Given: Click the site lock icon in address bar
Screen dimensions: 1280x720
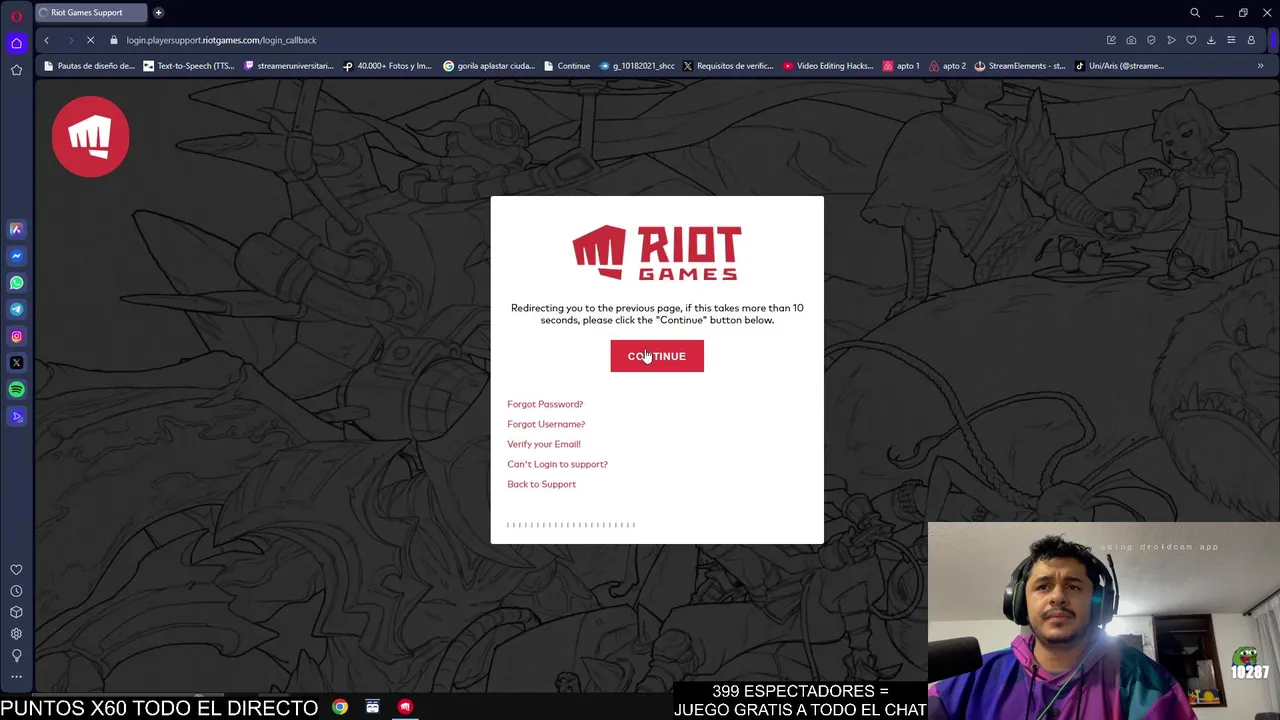Looking at the screenshot, I should (x=114, y=40).
